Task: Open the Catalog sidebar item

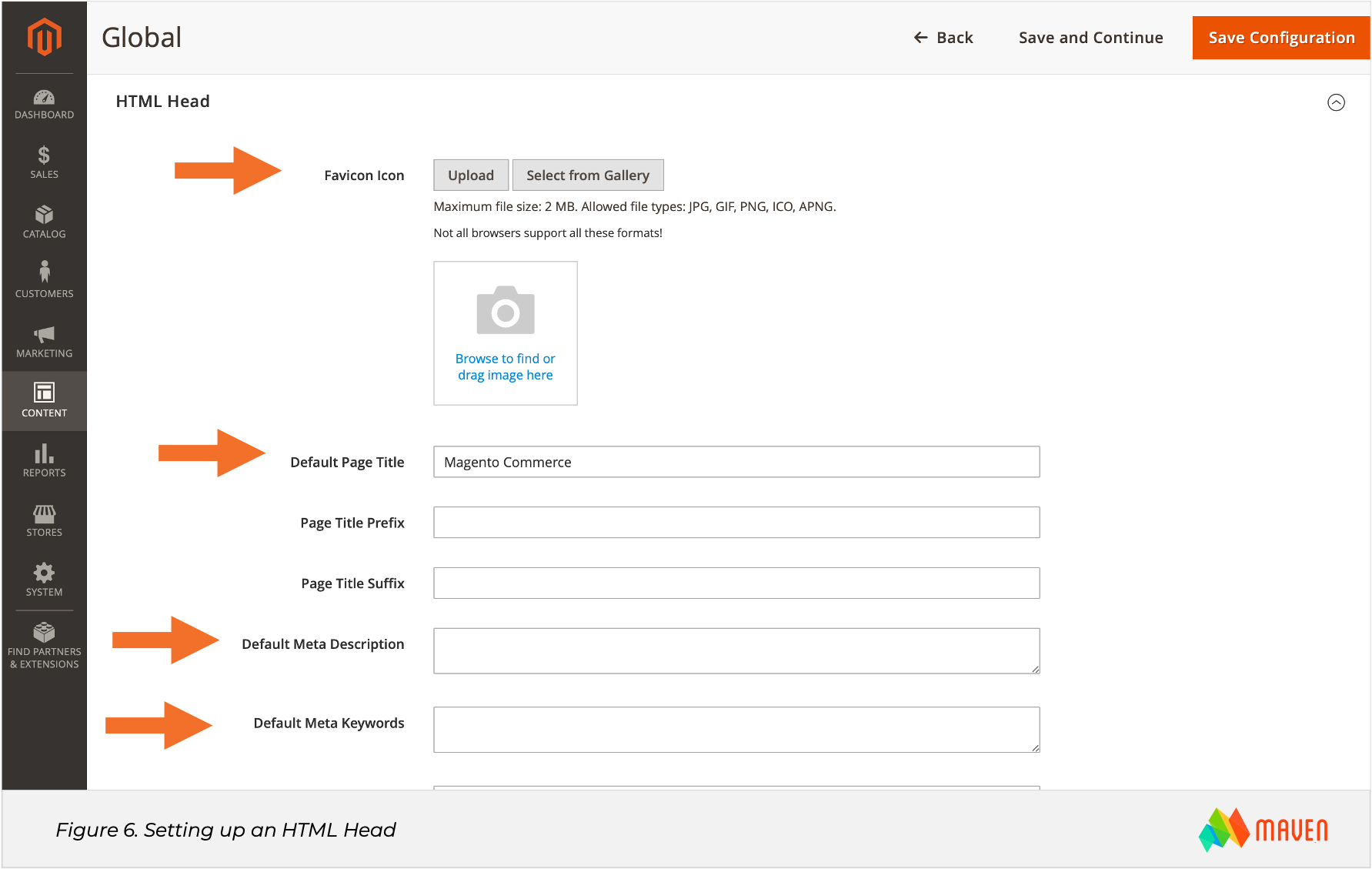Action: coord(44,222)
